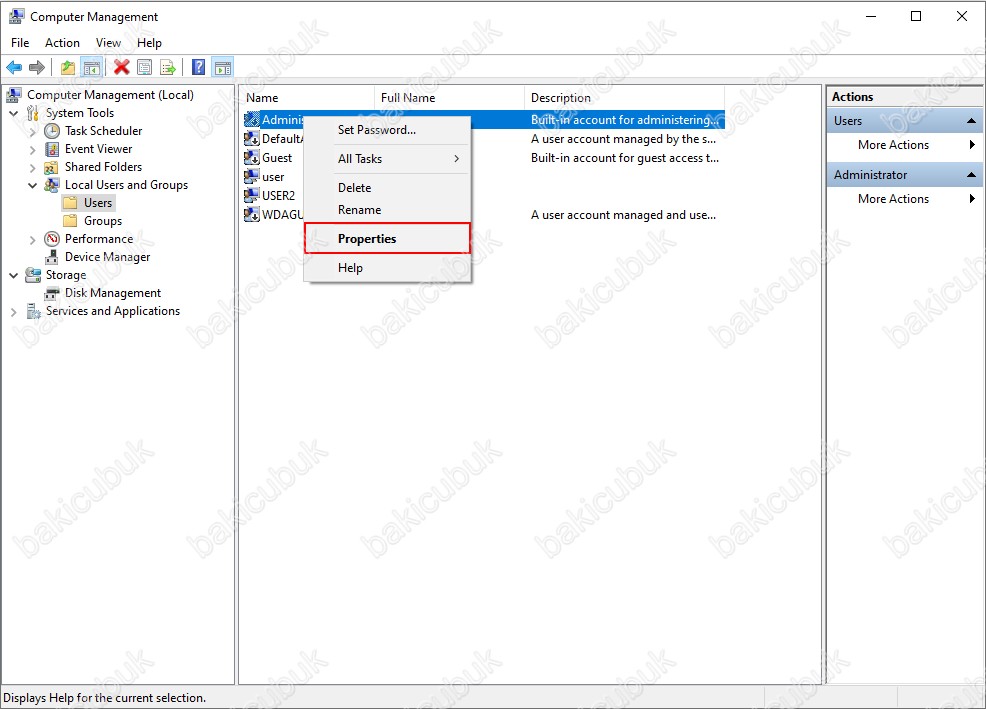Click the Disk Management drive icon
986x709 pixels.
tap(52, 293)
